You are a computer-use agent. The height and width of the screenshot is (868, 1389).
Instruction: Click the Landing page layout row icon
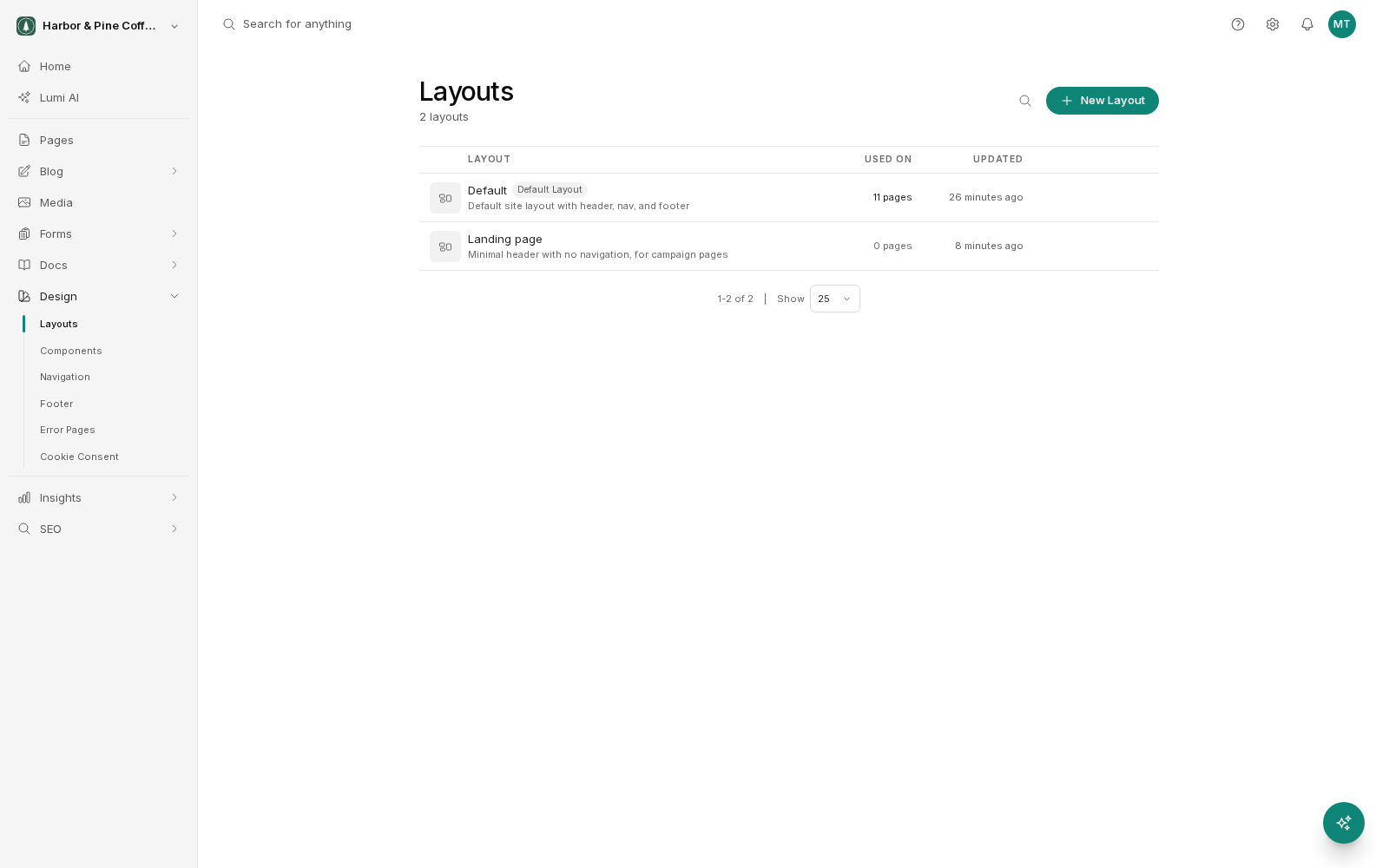point(445,247)
